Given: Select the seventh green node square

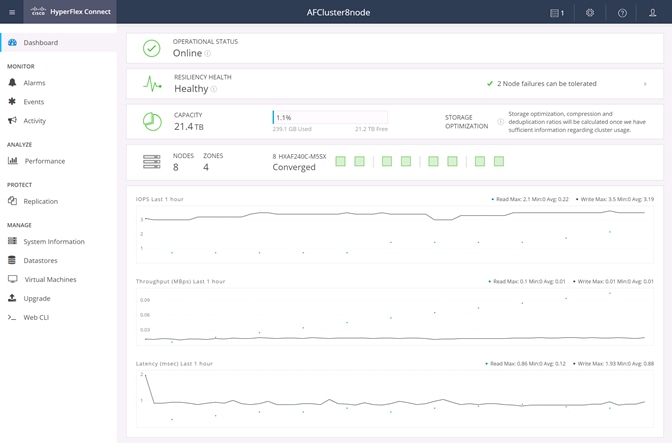Looking at the screenshot, I should click(480, 161).
